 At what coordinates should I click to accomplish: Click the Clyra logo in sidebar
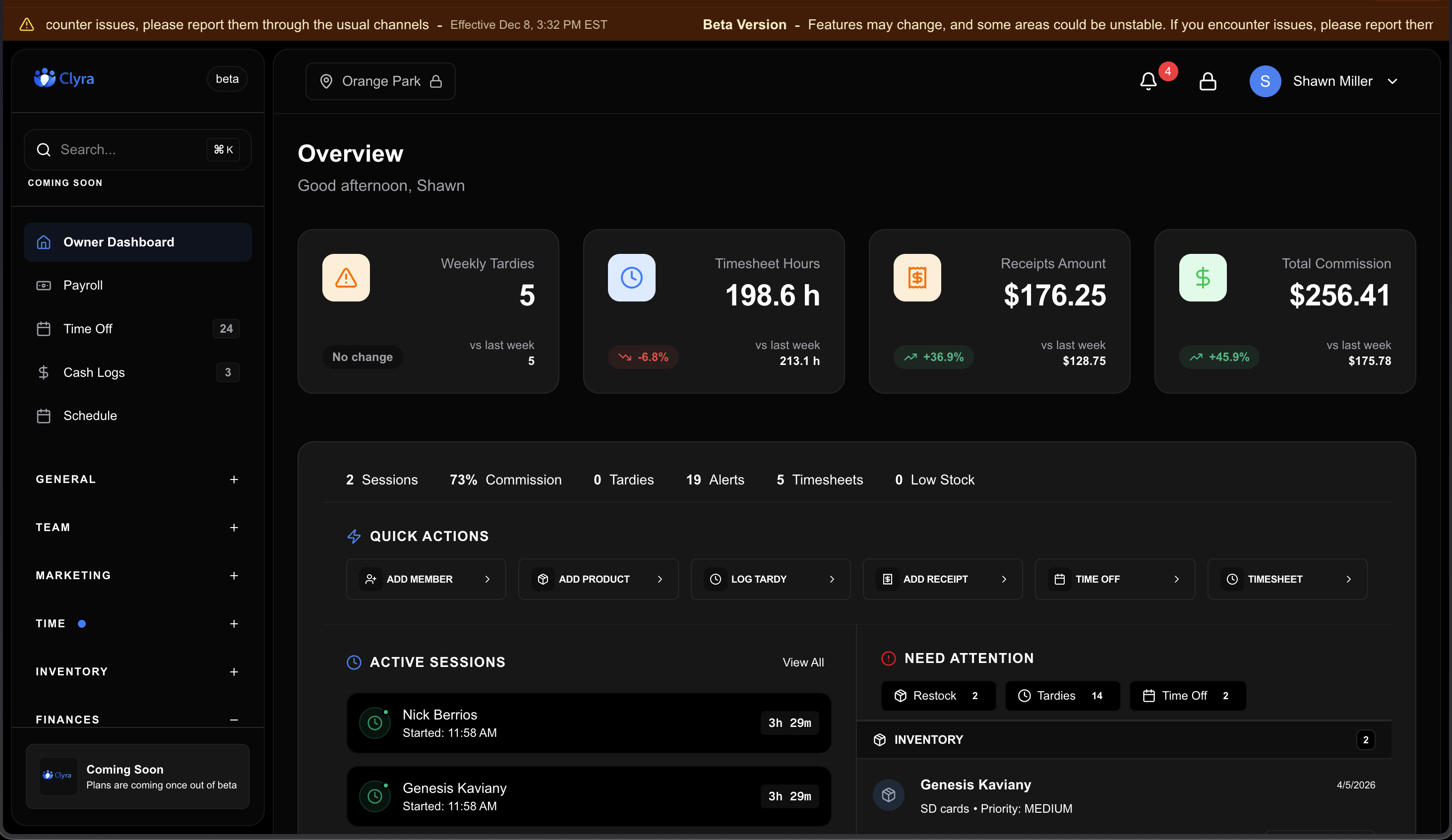point(64,78)
